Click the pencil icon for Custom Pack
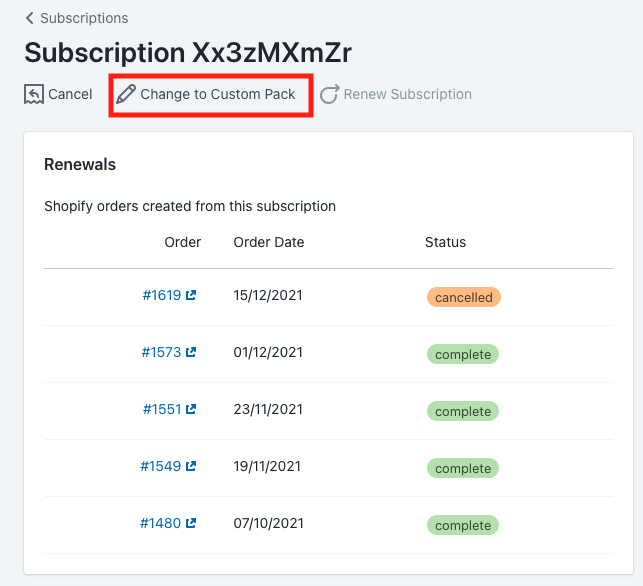The width and height of the screenshot is (643, 586). [x=125, y=94]
